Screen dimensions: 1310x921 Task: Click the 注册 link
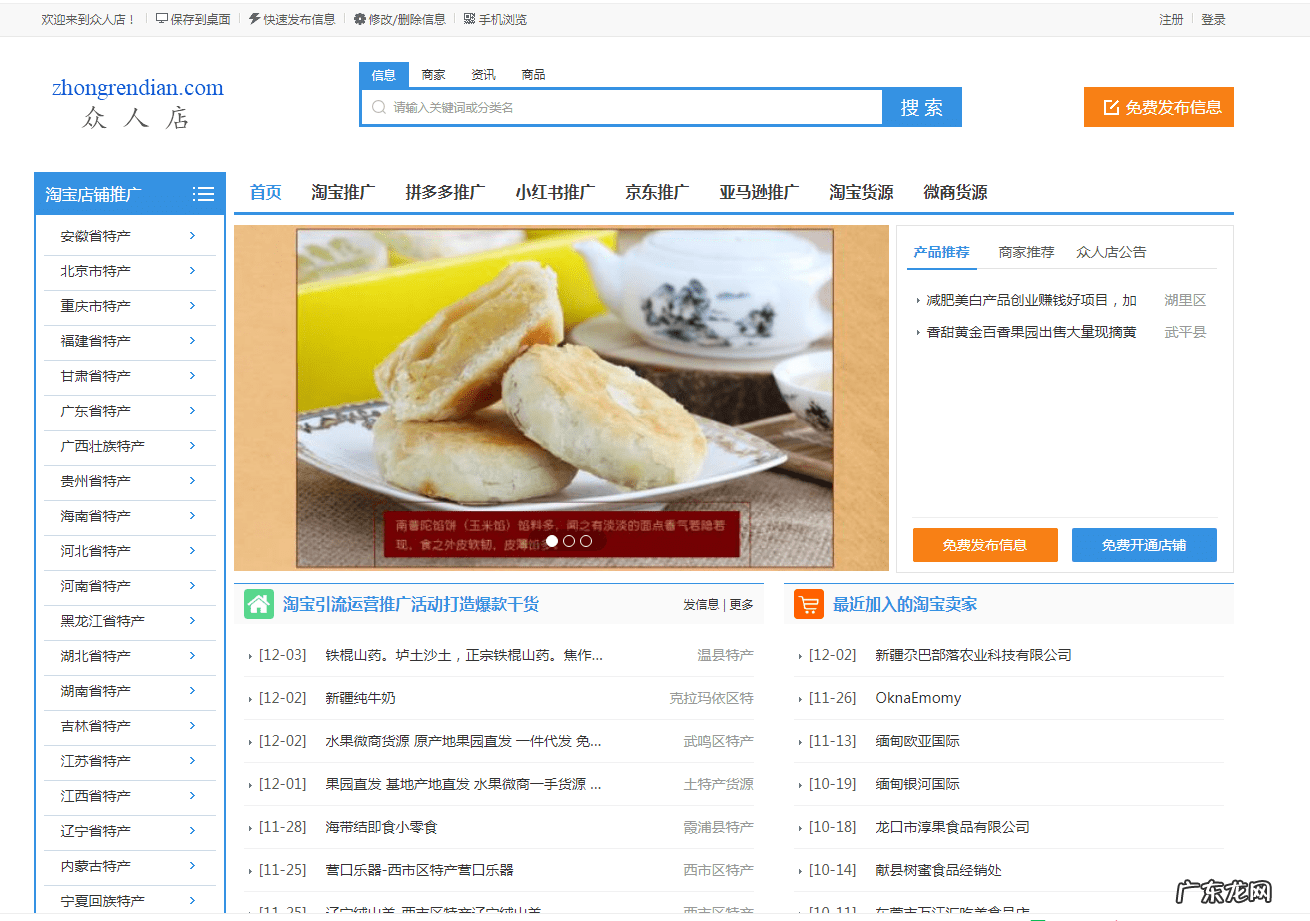click(x=1171, y=18)
